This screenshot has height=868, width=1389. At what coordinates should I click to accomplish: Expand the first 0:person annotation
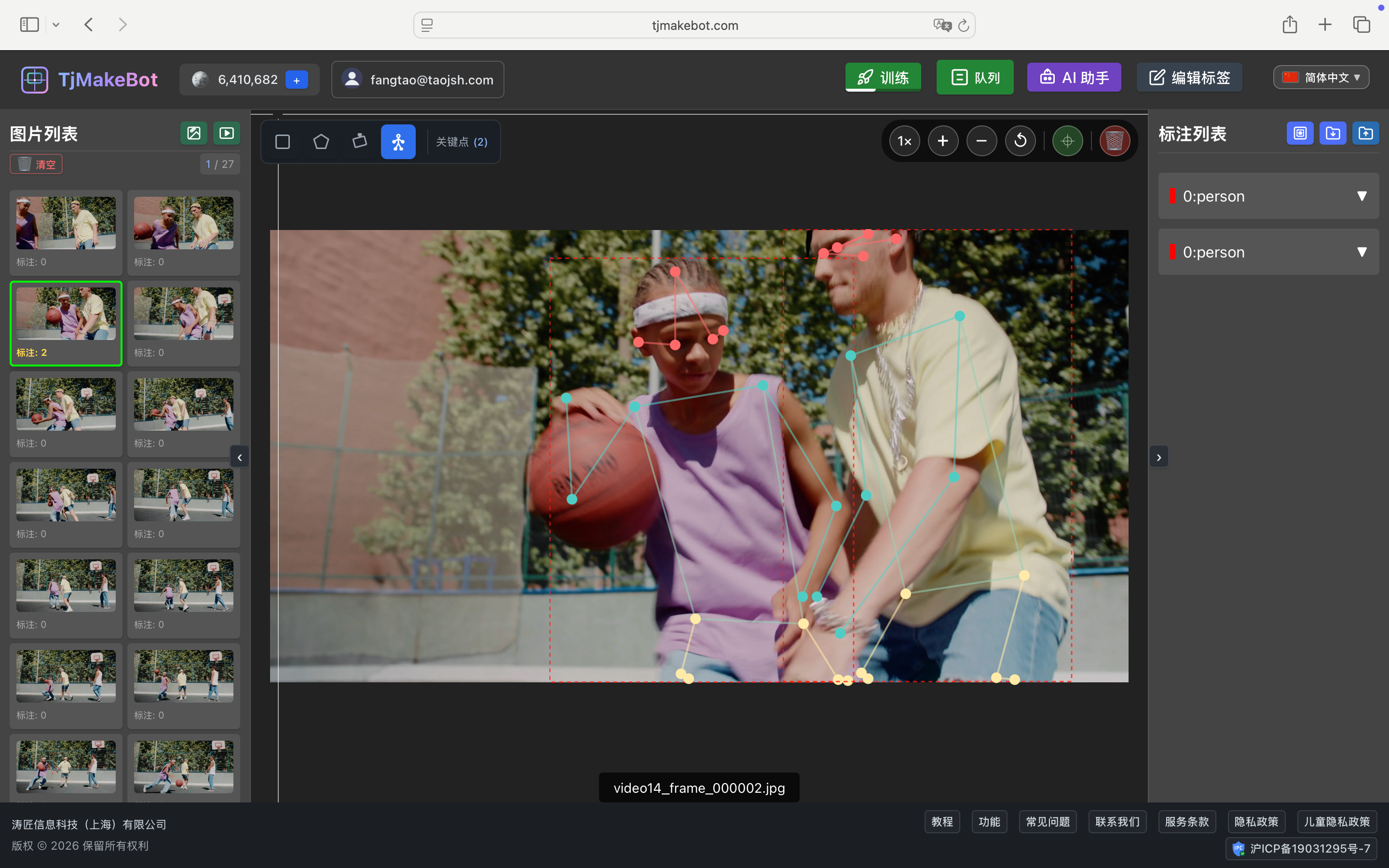click(x=1361, y=196)
